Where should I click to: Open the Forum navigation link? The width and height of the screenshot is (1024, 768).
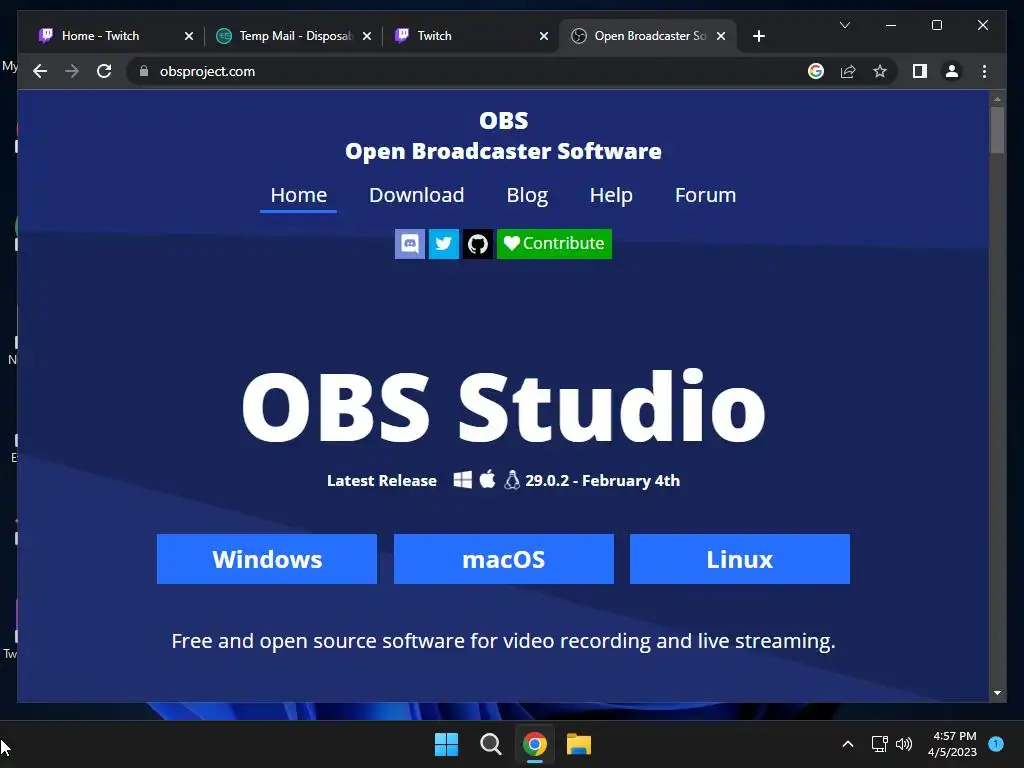point(705,195)
